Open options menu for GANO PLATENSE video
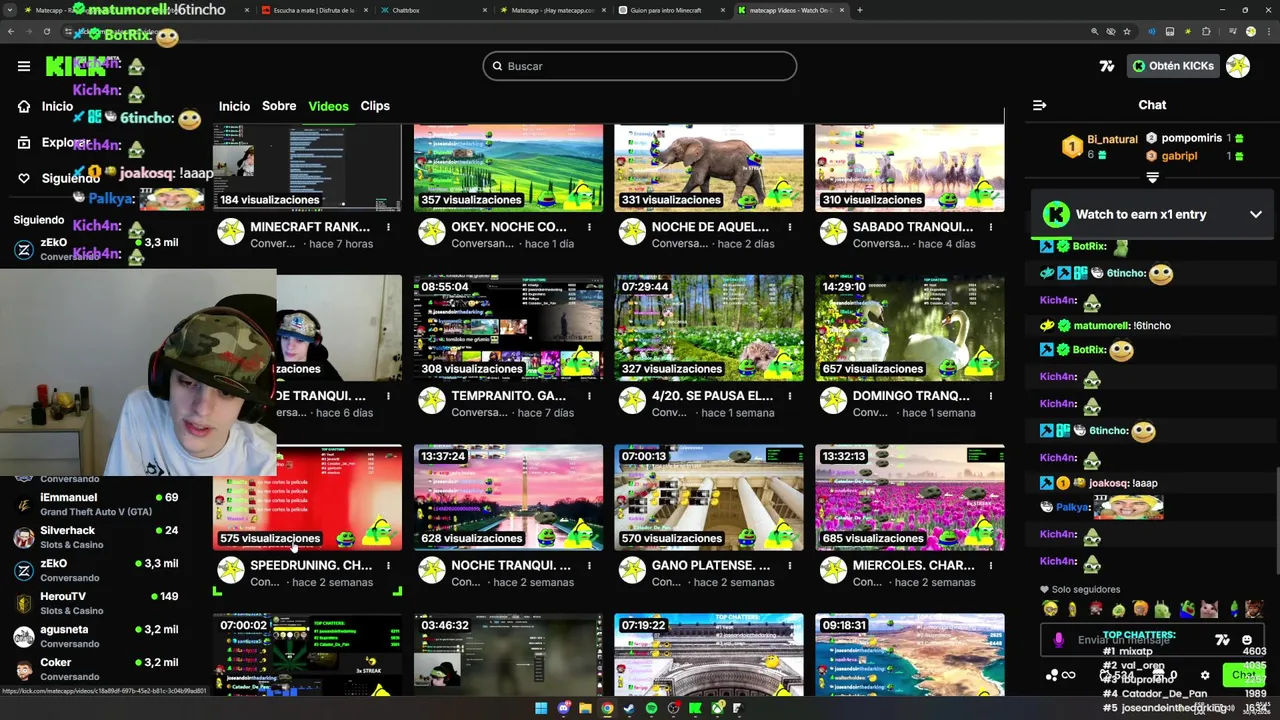Screen dimensions: 1280x720 tap(790, 565)
